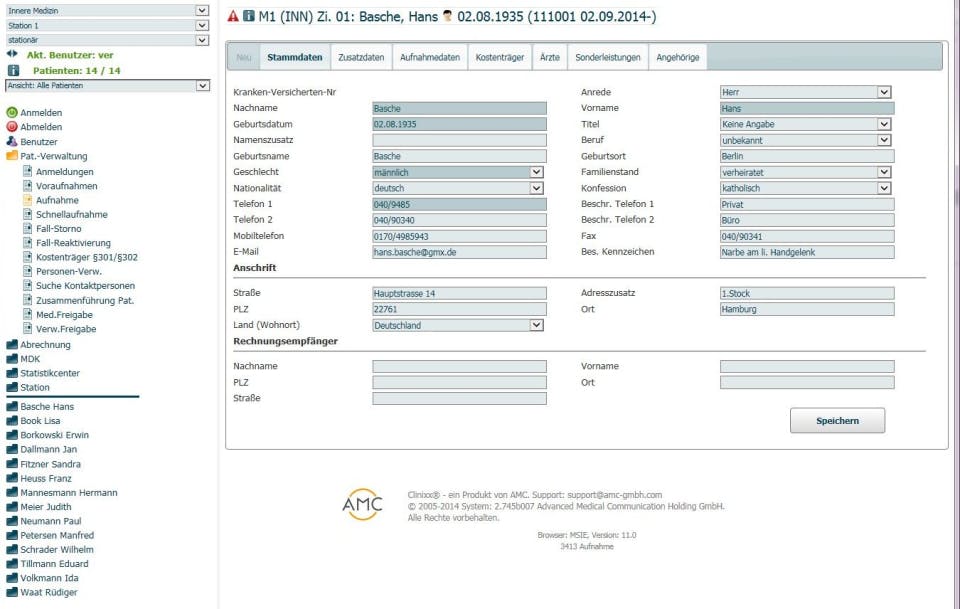The height and width of the screenshot is (609, 960).
Task: Click the Bes. Kennzeichen field
Action: 807,252
